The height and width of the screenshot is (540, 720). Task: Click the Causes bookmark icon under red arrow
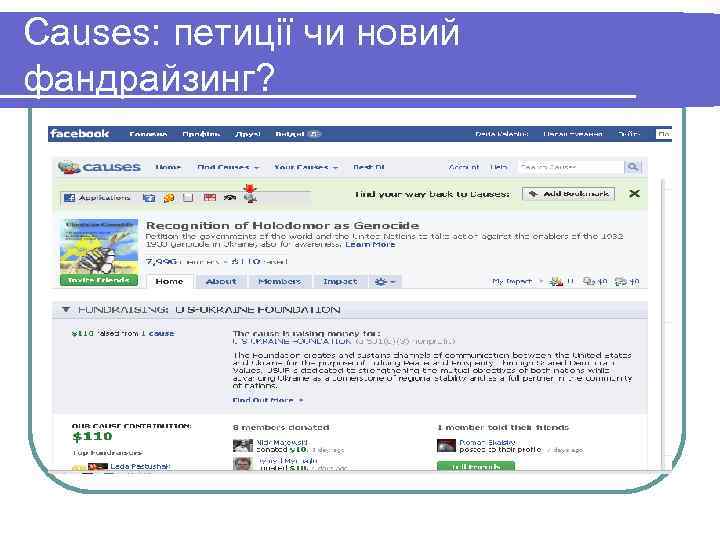point(250,198)
